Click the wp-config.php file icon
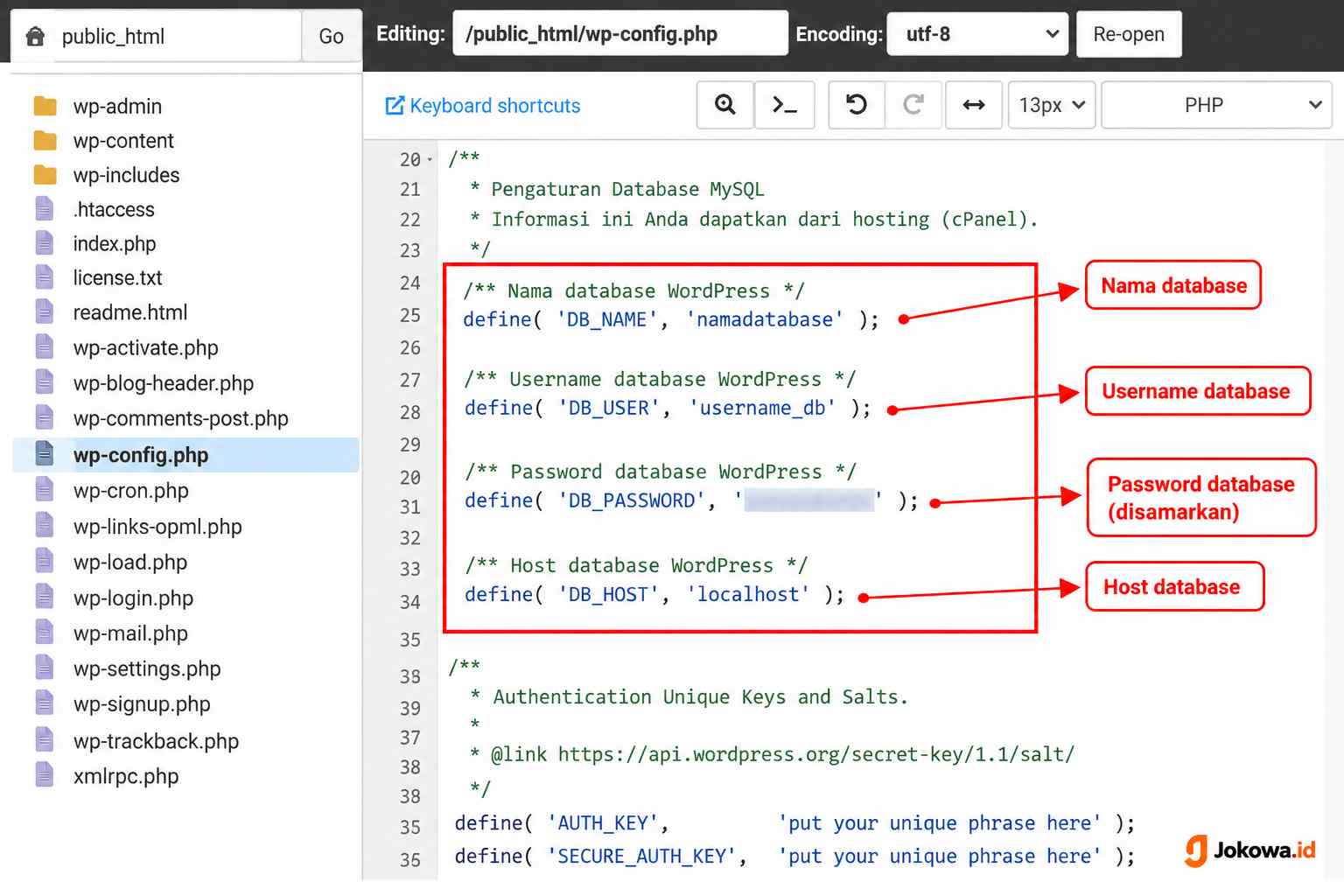Image resolution: width=1344 pixels, height=896 pixels. pyautogui.click(x=45, y=454)
